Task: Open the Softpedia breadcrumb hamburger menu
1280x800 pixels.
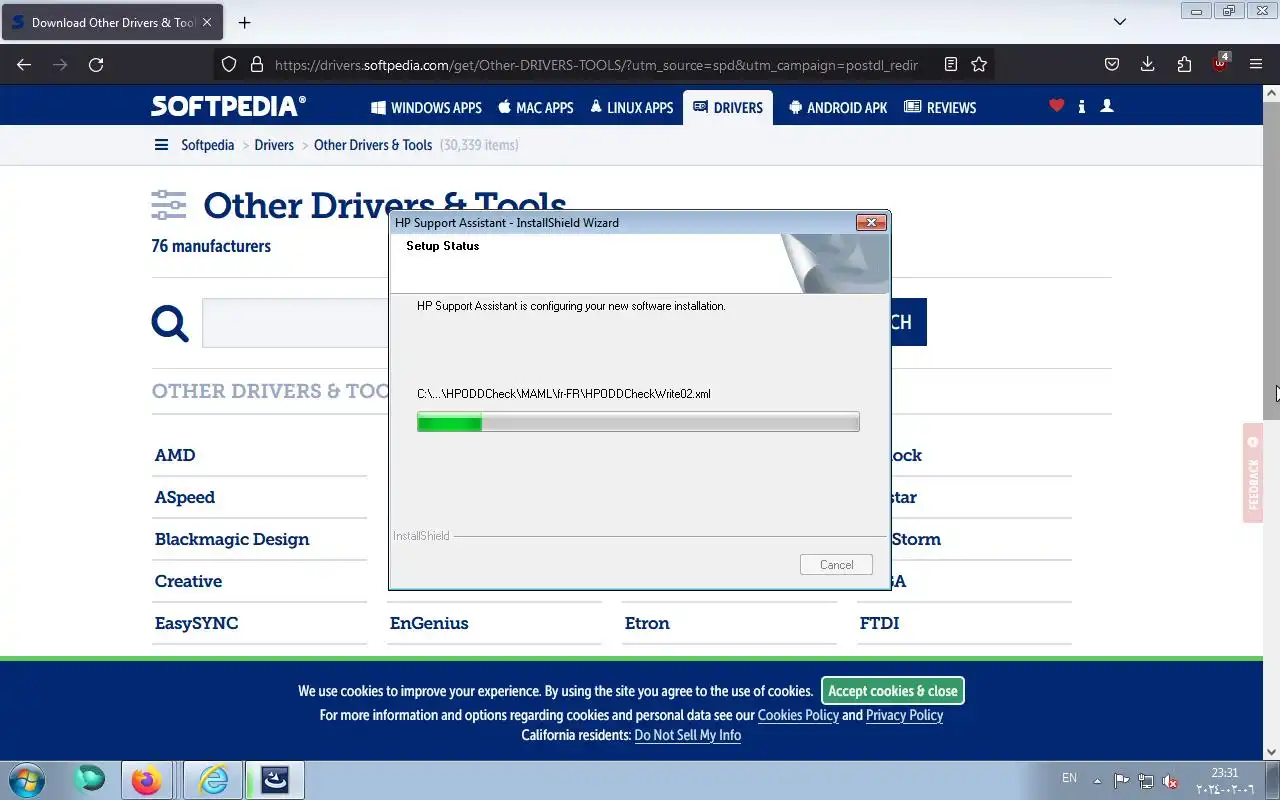Action: [161, 145]
